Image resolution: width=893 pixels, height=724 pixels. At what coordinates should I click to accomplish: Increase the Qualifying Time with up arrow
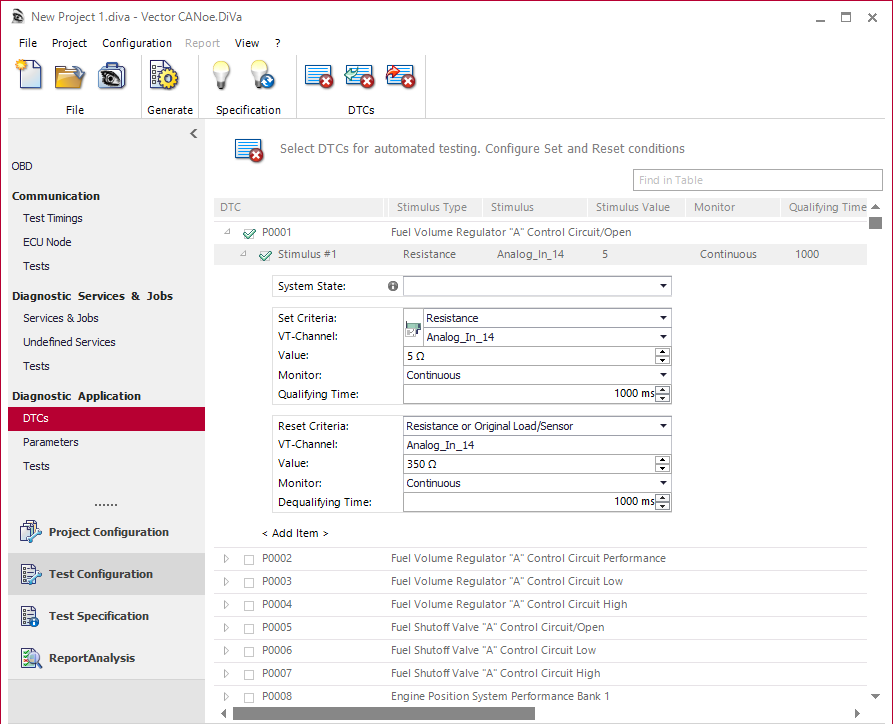662,390
